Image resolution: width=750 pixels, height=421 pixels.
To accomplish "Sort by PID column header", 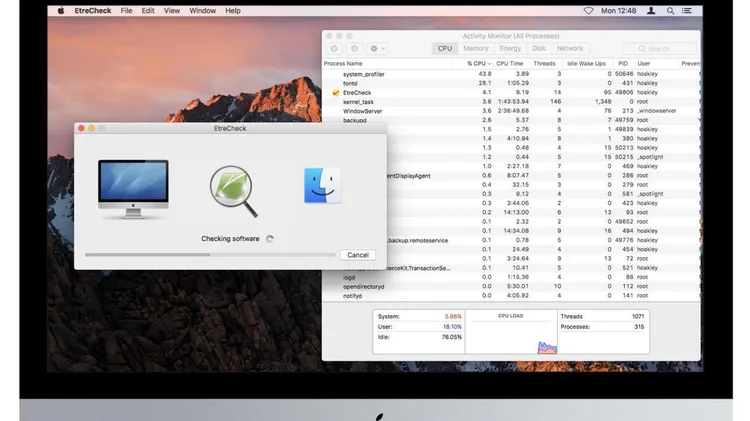I will (x=623, y=64).
